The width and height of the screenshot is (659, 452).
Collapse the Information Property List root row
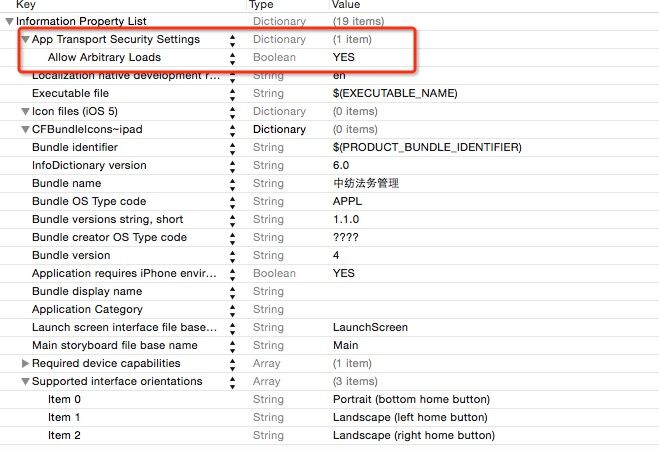point(10,21)
